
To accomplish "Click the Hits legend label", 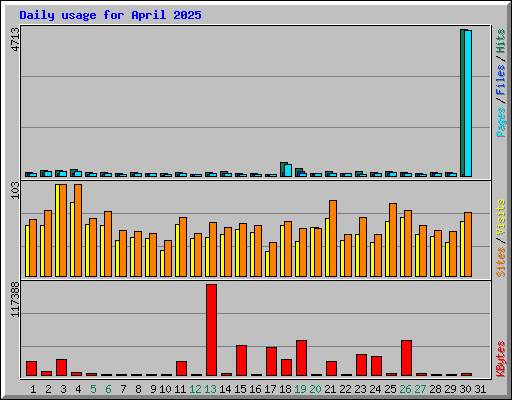I will (x=501, y=41).
